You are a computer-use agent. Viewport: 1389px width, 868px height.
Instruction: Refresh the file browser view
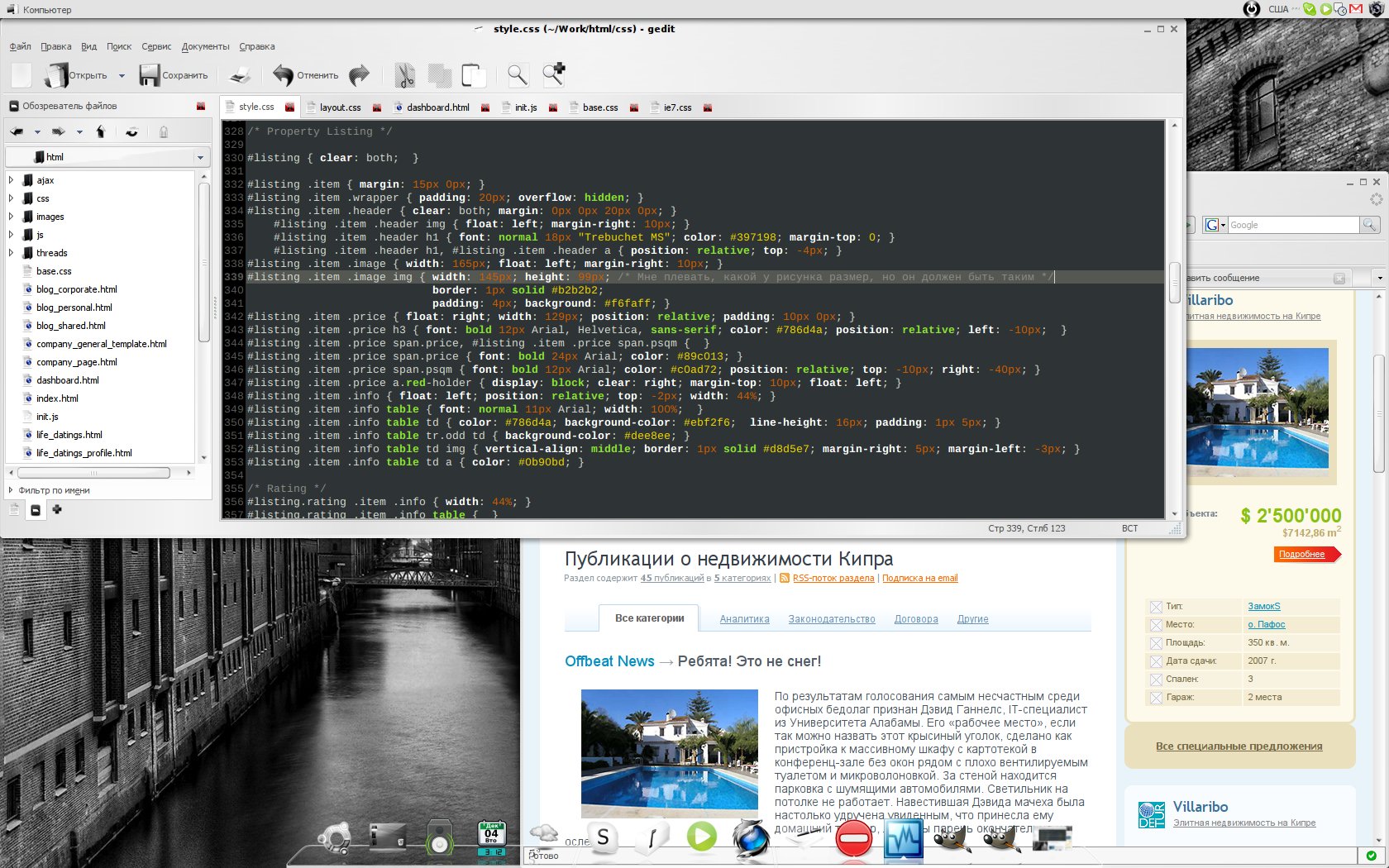pyautogui.click(x=131, y=131)
